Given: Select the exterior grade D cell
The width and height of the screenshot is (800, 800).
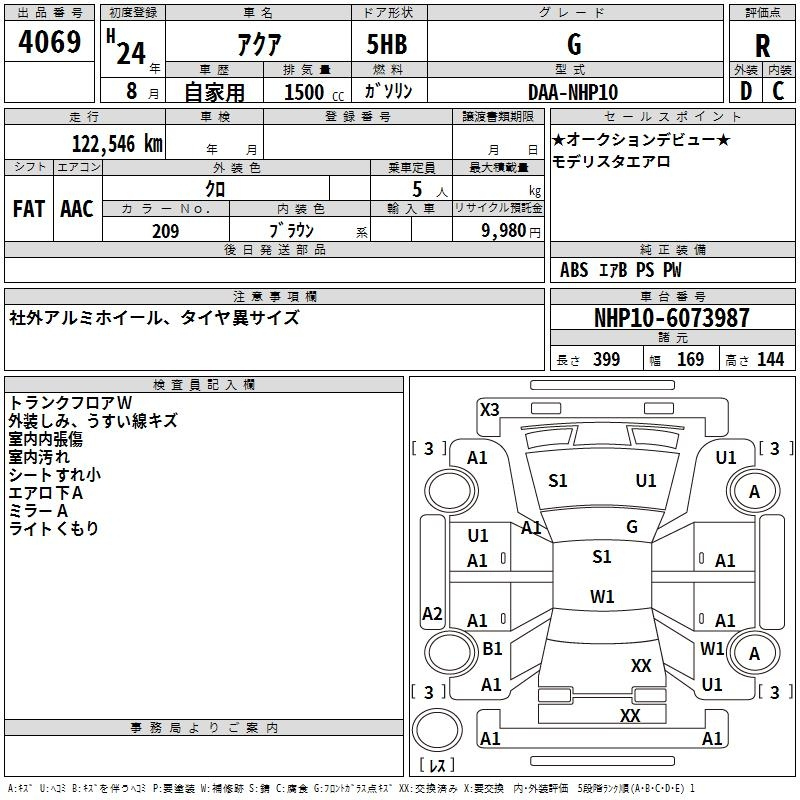Looking at the screenshot, I should click(746, 91).
